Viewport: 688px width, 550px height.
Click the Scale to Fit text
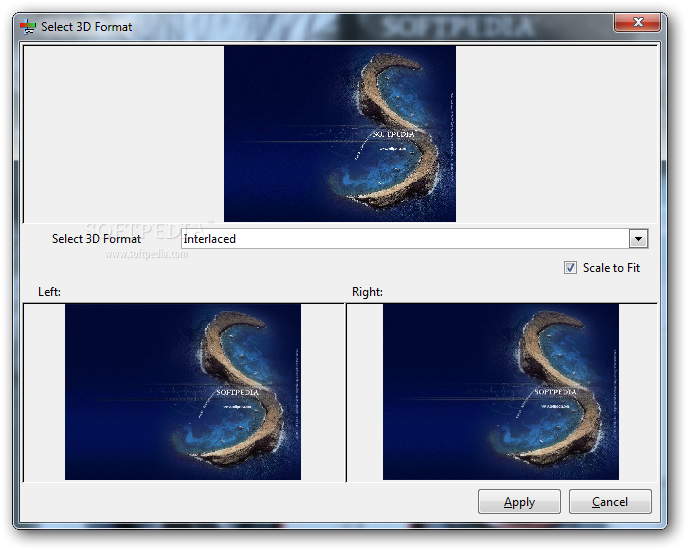coord(611,268)
